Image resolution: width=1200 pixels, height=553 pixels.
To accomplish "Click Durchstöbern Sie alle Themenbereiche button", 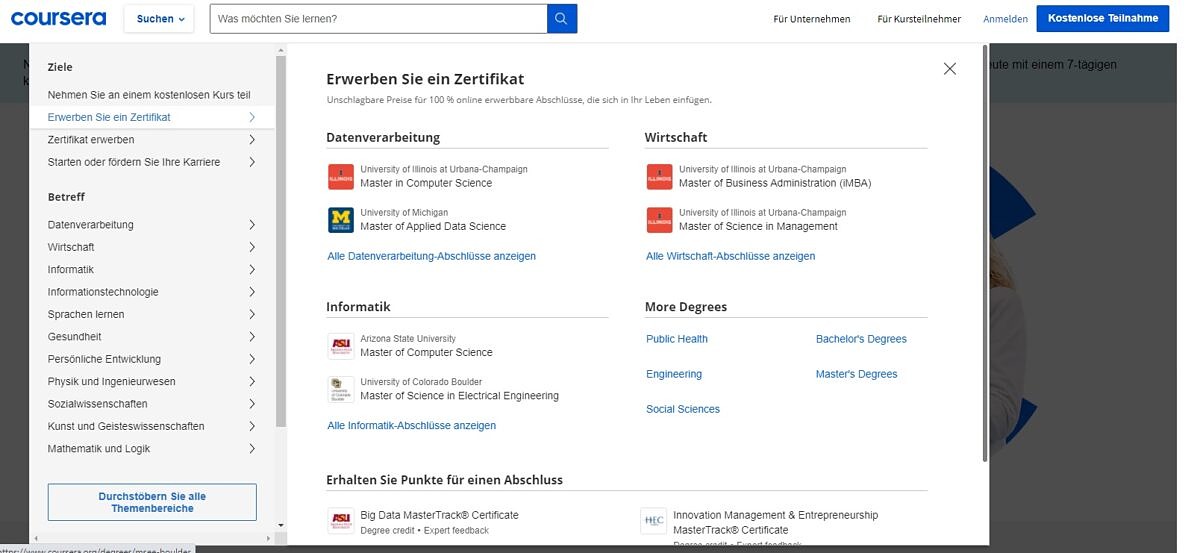I will [x=152, y=502].
